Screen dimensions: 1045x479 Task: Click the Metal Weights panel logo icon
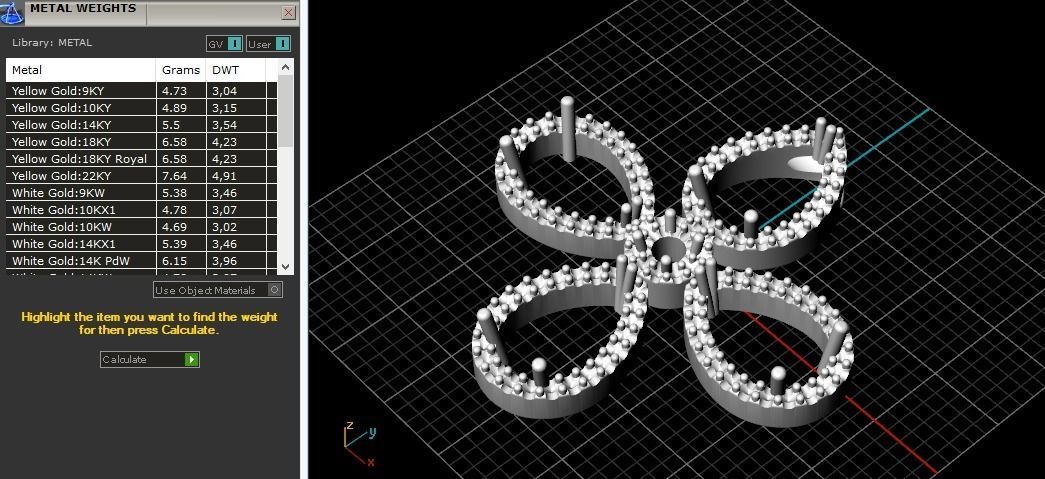point(12,13)
